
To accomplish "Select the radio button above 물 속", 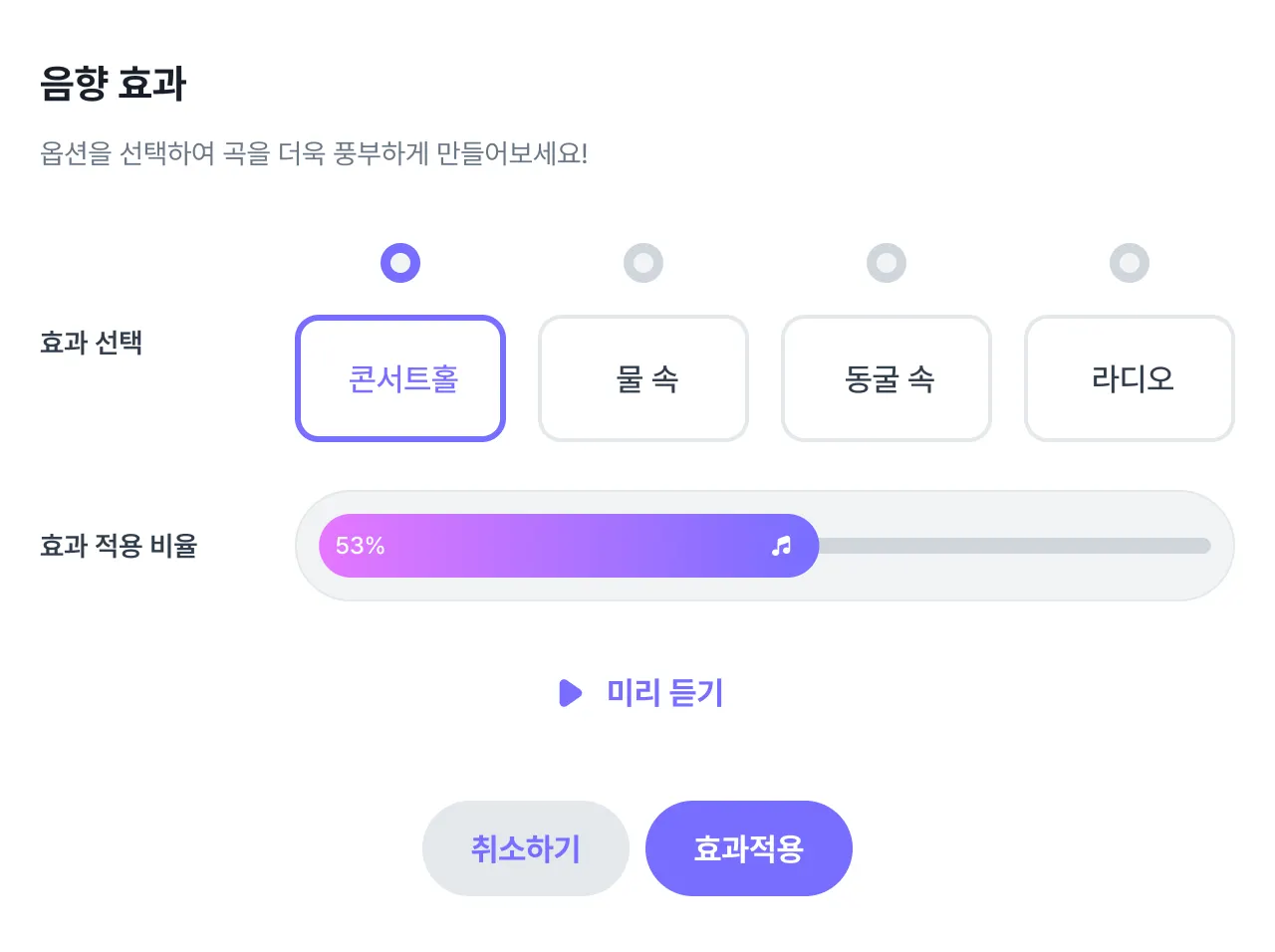I will [643, 263].
